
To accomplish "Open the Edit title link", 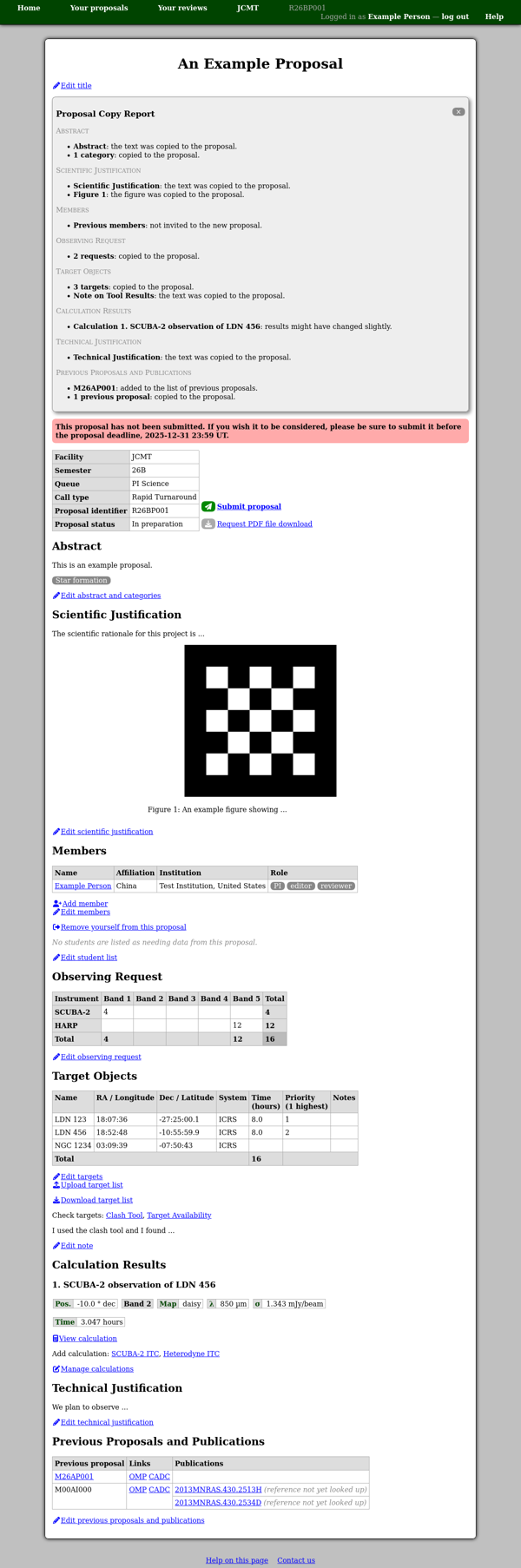I will pos(76,86).
